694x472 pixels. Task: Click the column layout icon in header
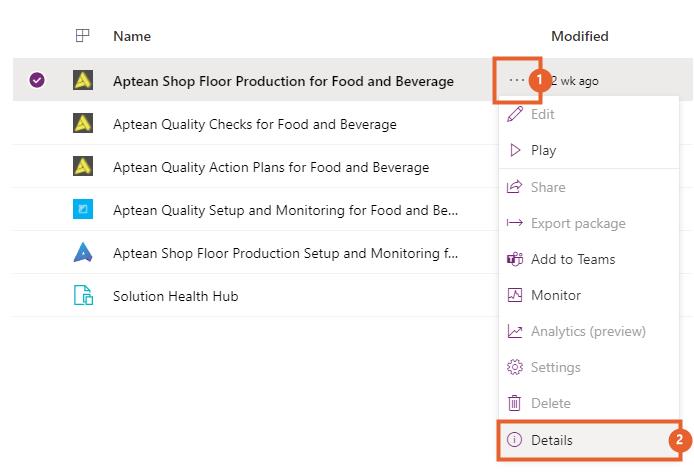tap(83, 36)
